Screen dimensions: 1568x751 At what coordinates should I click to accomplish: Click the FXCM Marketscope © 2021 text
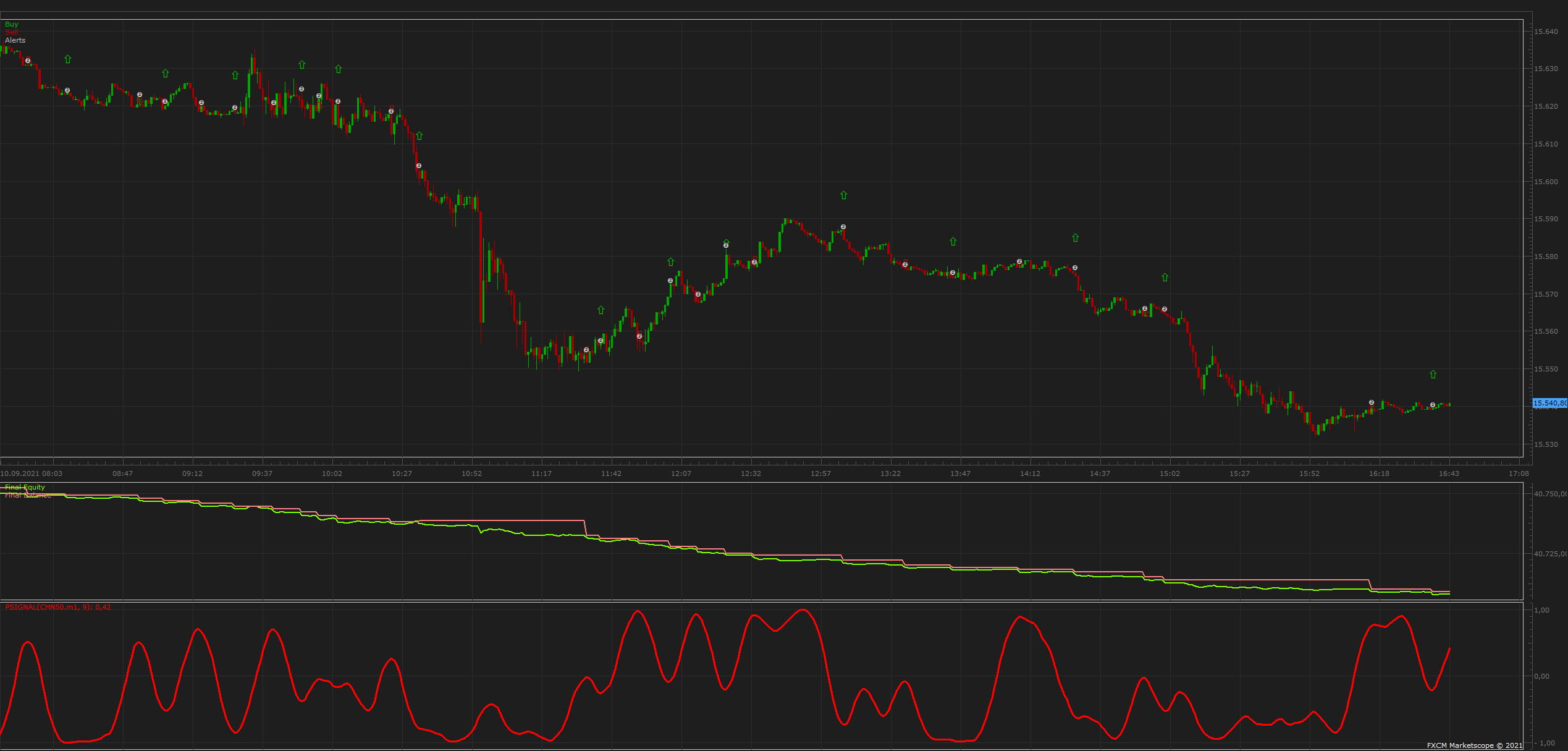(1475, 745)
